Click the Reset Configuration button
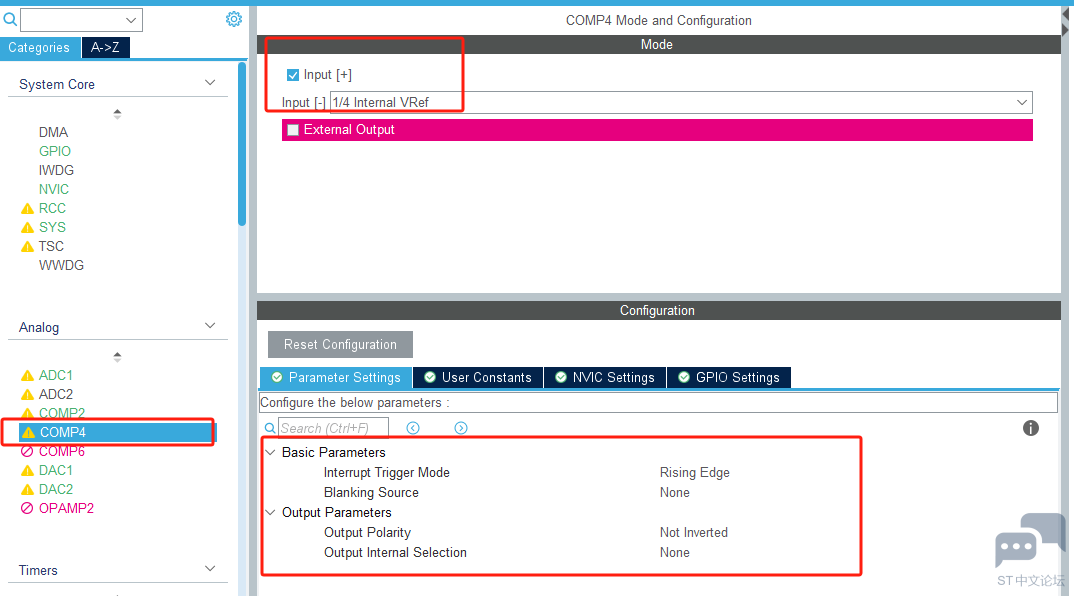Viewport: 1074px width, 596px height. (x=340, y=345)
